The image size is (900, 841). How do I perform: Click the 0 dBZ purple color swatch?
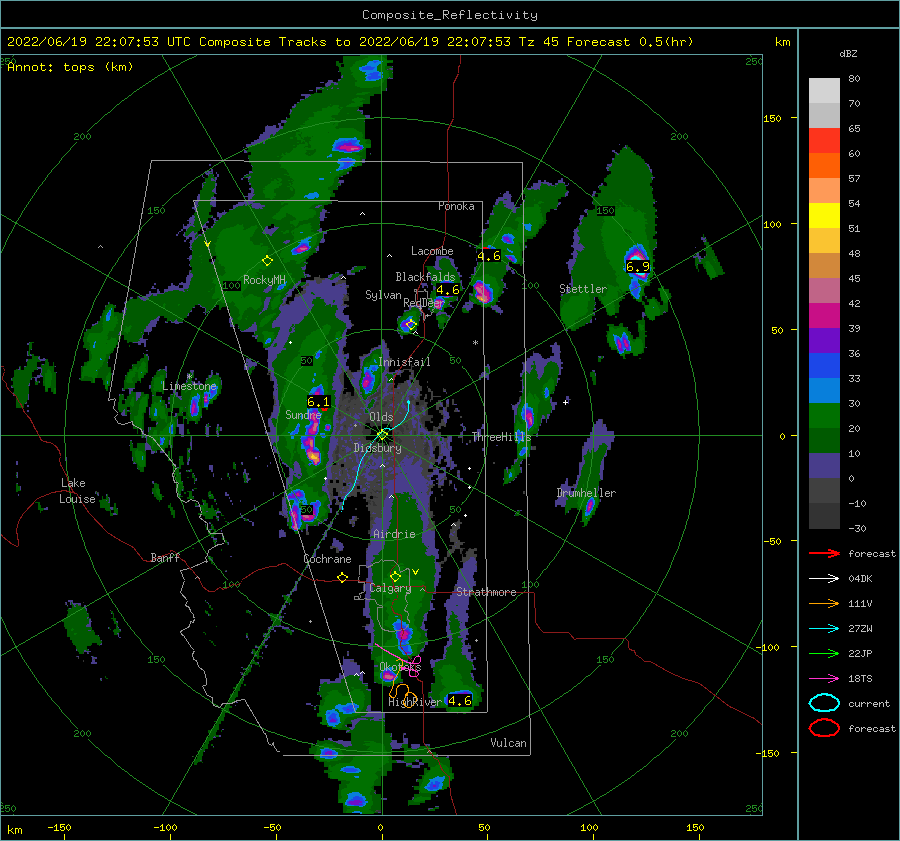824,466
